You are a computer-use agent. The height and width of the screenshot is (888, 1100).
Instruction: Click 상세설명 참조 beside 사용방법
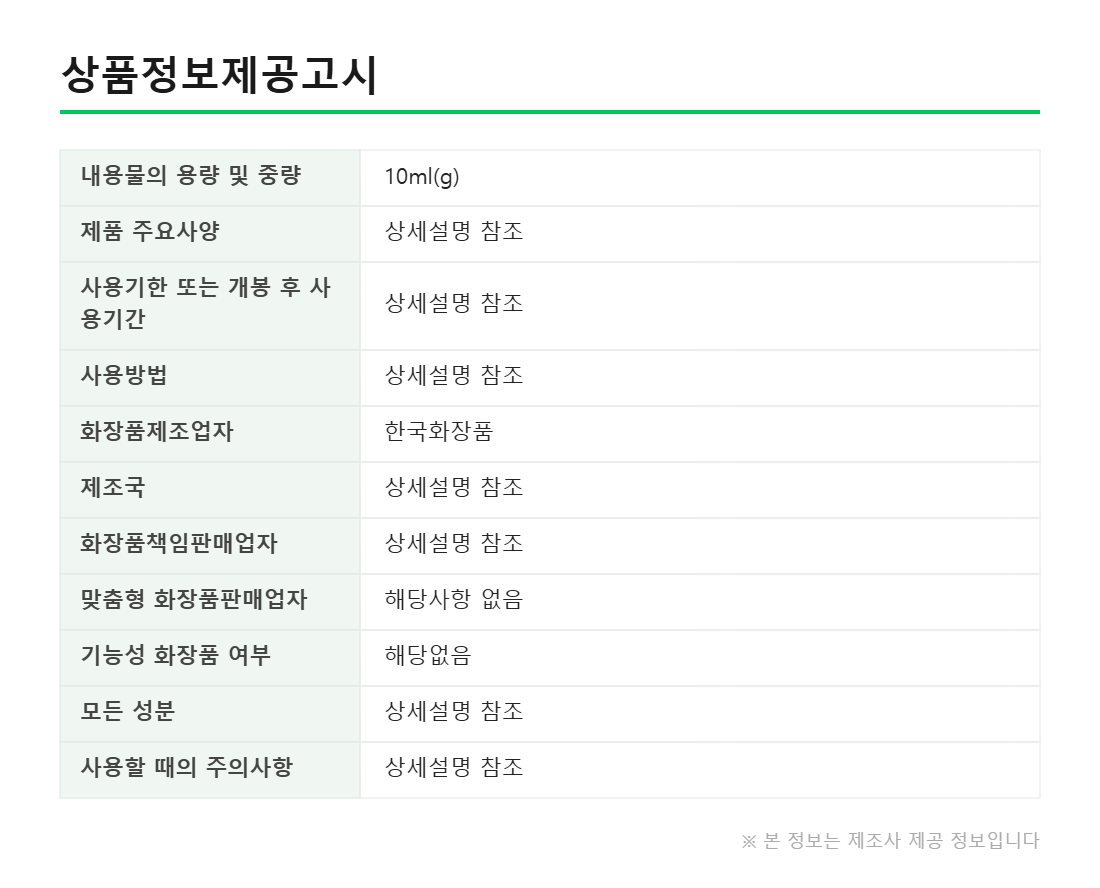(454, 375)
